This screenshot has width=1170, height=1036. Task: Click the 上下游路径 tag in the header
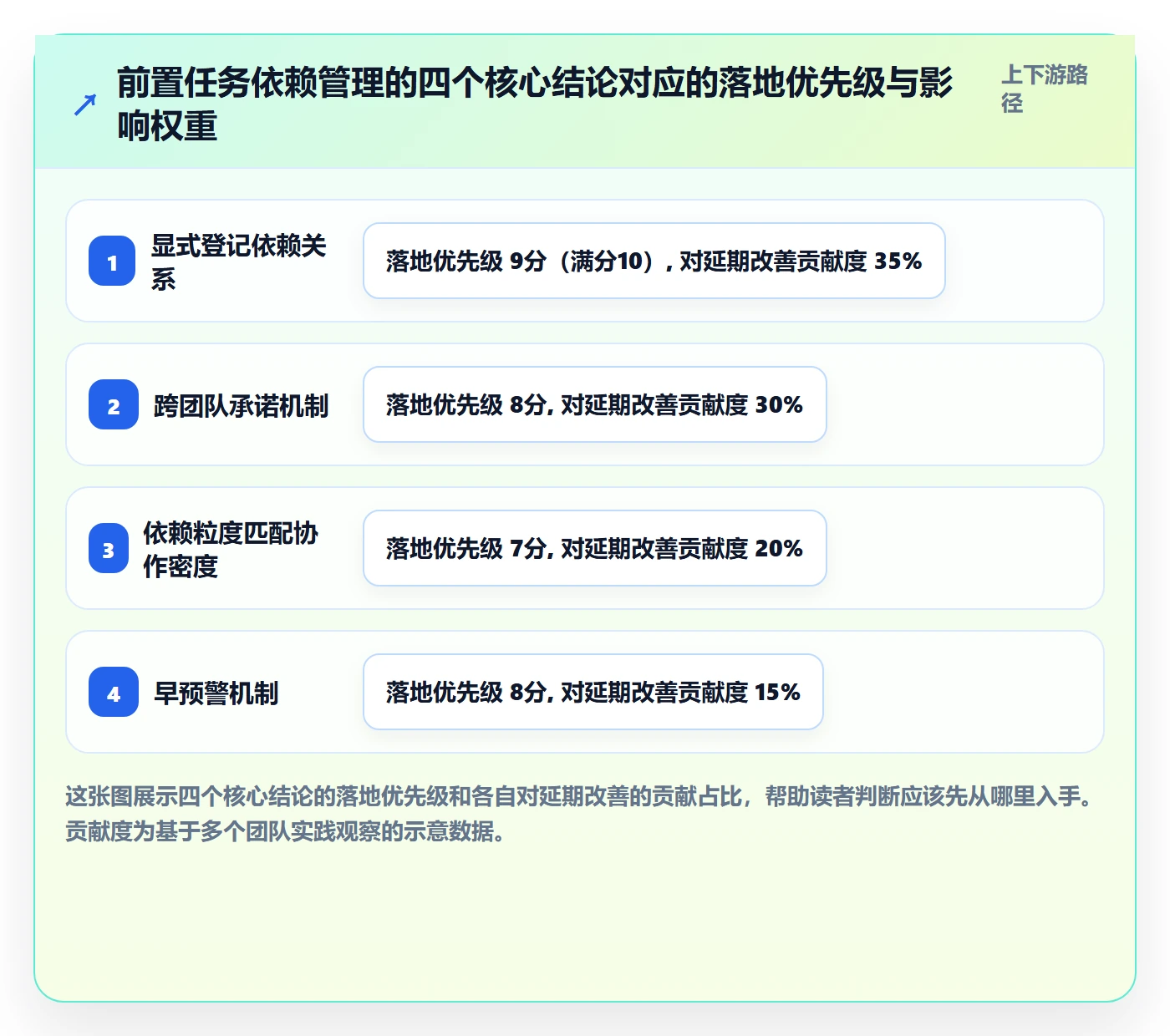pos(1045,89)
